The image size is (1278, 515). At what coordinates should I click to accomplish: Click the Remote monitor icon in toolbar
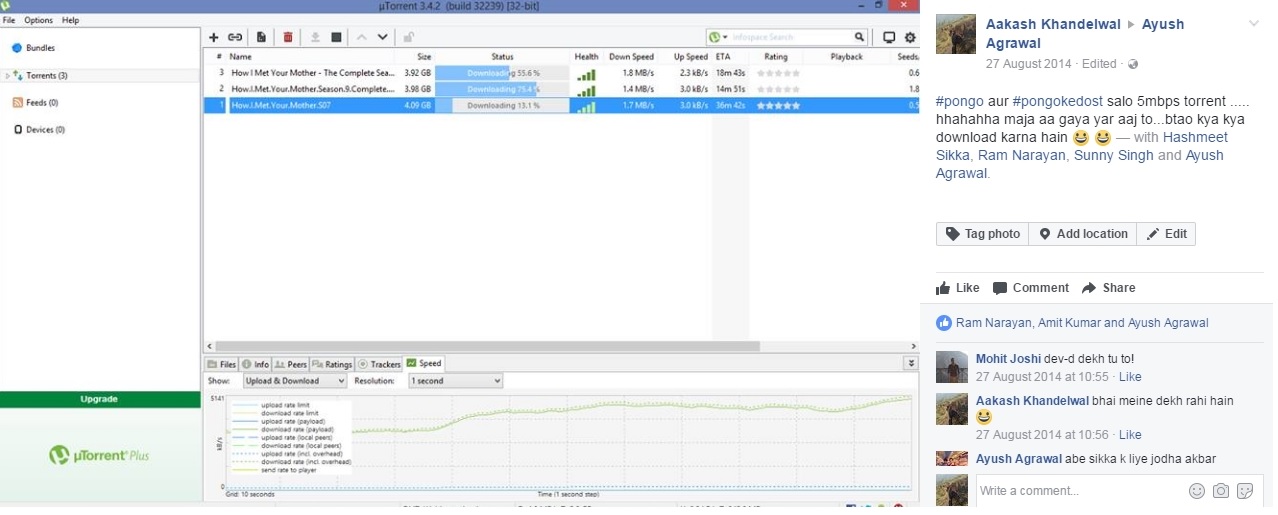(x=889, y=38)
